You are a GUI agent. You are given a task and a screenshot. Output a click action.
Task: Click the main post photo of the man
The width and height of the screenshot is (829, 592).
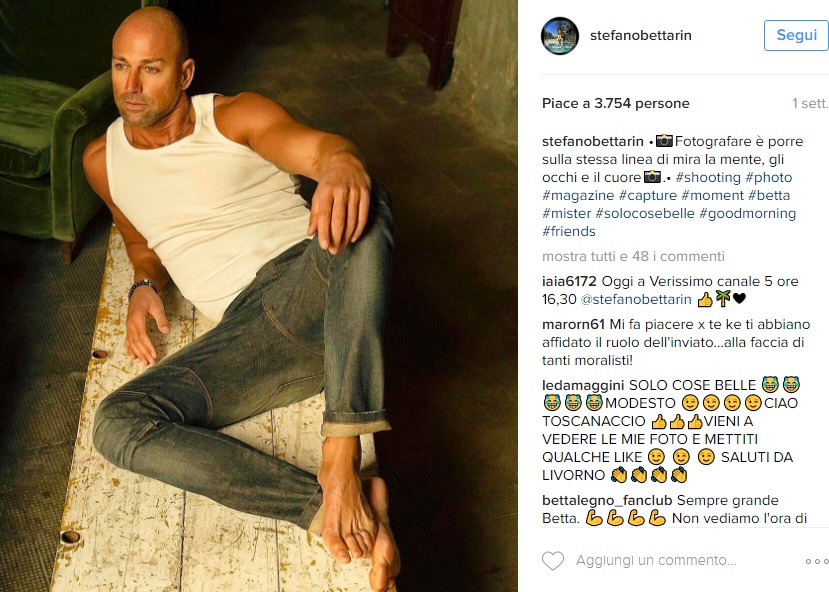tap(259, 296)
